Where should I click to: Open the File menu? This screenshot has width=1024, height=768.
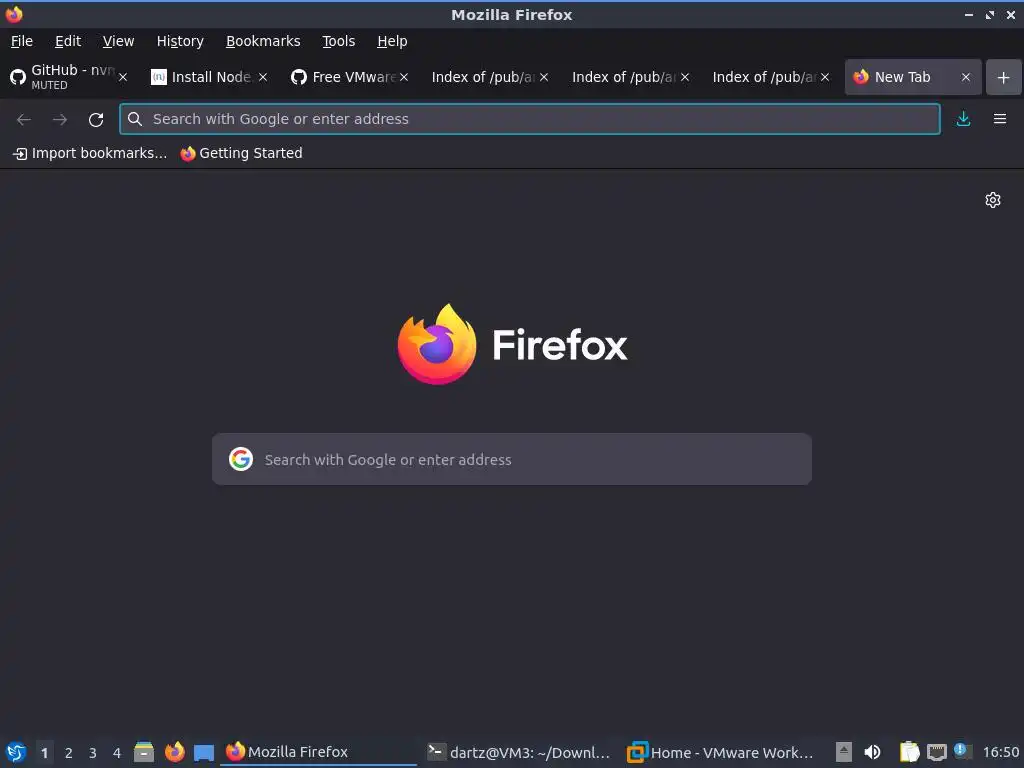22,41
